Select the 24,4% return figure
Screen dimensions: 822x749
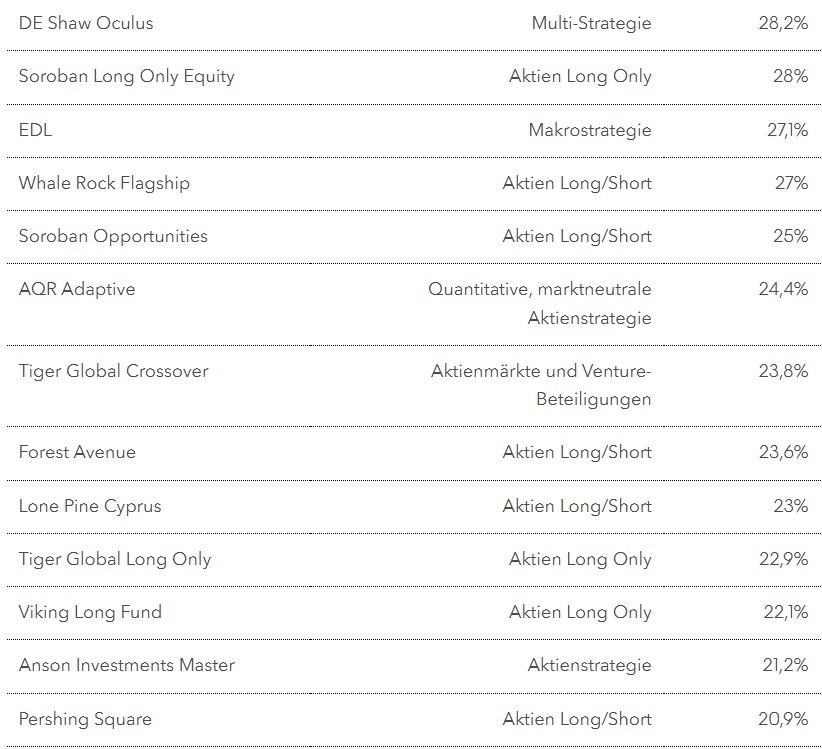click(783, 289)
